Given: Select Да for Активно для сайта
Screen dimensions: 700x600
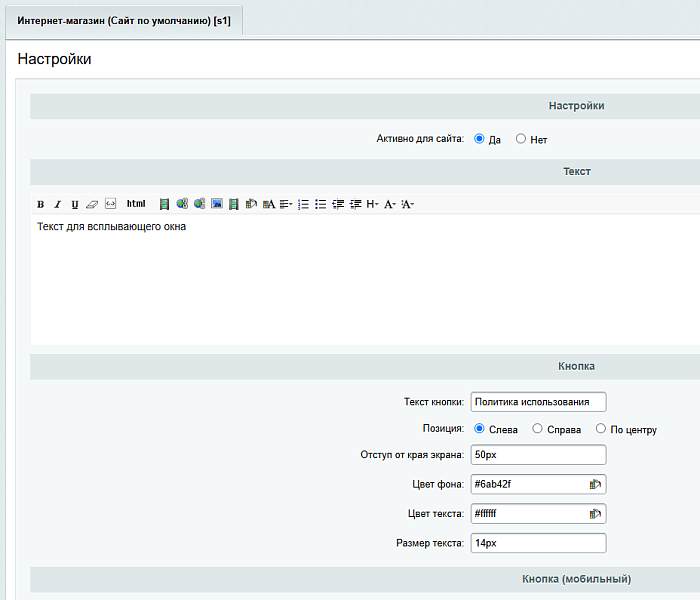Looking at the screenshot, I should click(479, 139).
